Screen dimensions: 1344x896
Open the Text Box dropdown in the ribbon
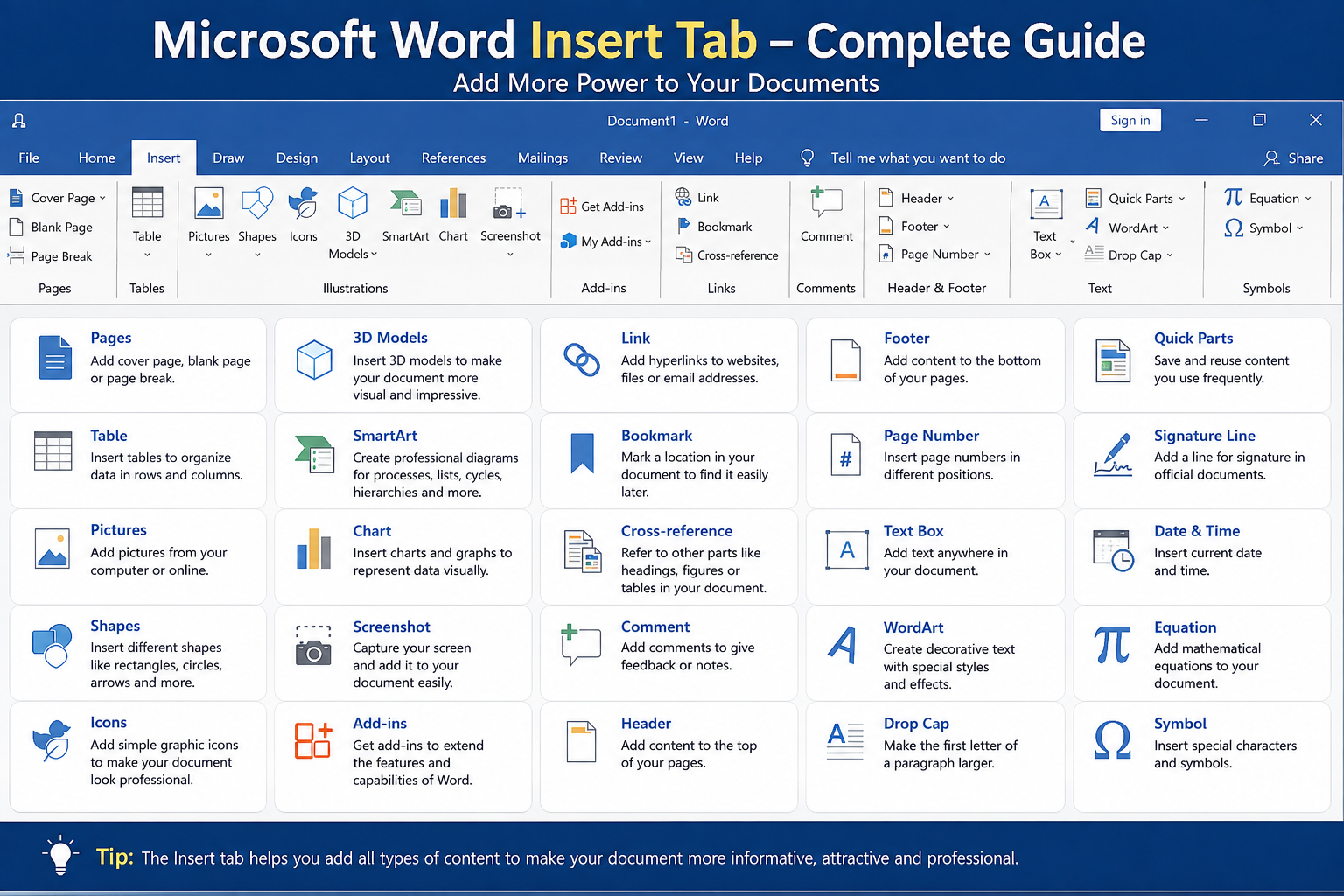tap(1059, 255)
